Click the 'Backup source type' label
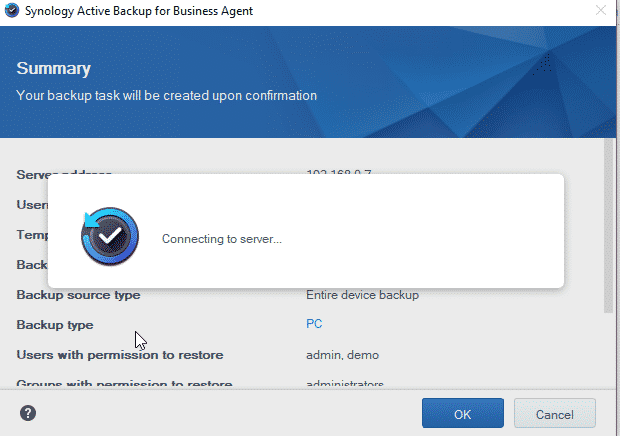Screen dimensions: 620x436 click(78, 295)
